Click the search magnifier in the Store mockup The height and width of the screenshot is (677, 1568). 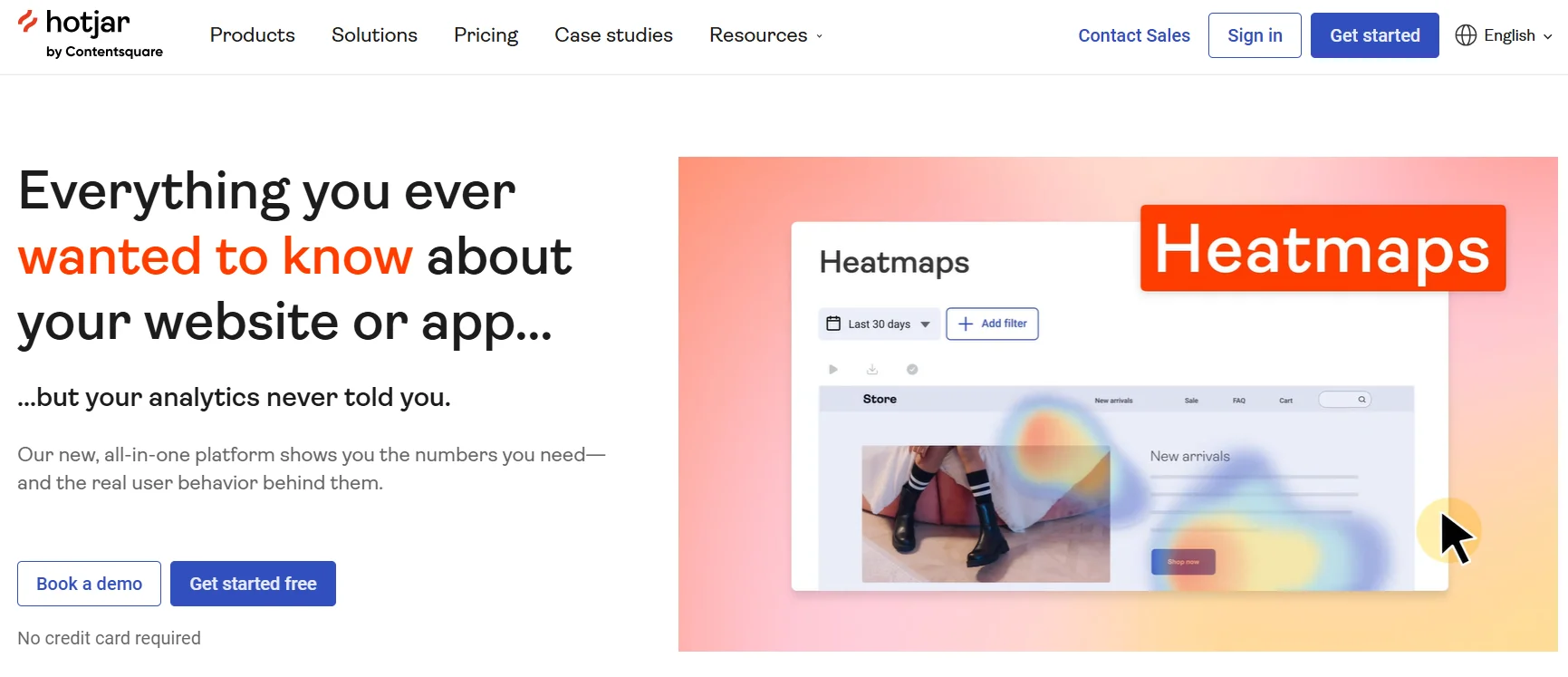(x=1361, y=400)
